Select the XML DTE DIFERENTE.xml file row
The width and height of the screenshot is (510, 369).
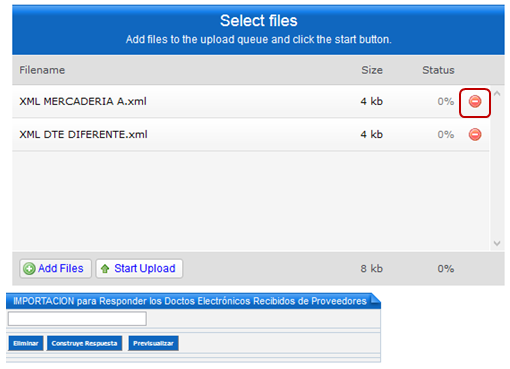(251, 135)
